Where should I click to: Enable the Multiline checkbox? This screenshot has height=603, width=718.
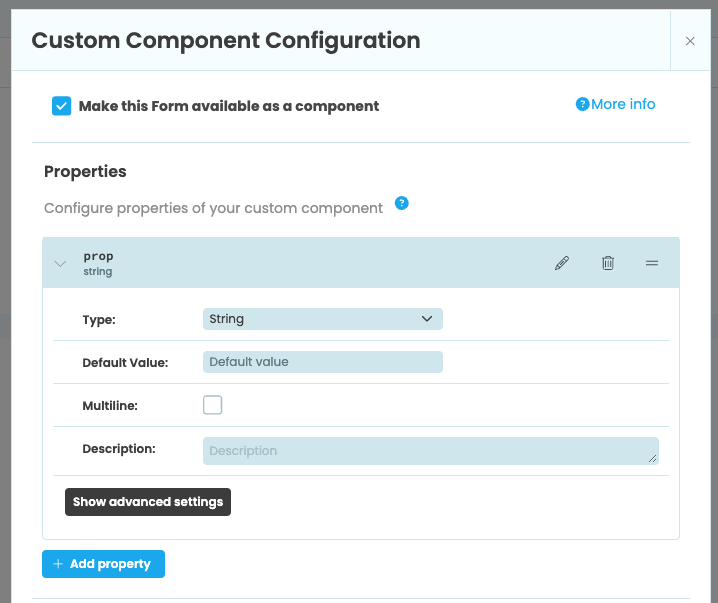click(212, 405)
